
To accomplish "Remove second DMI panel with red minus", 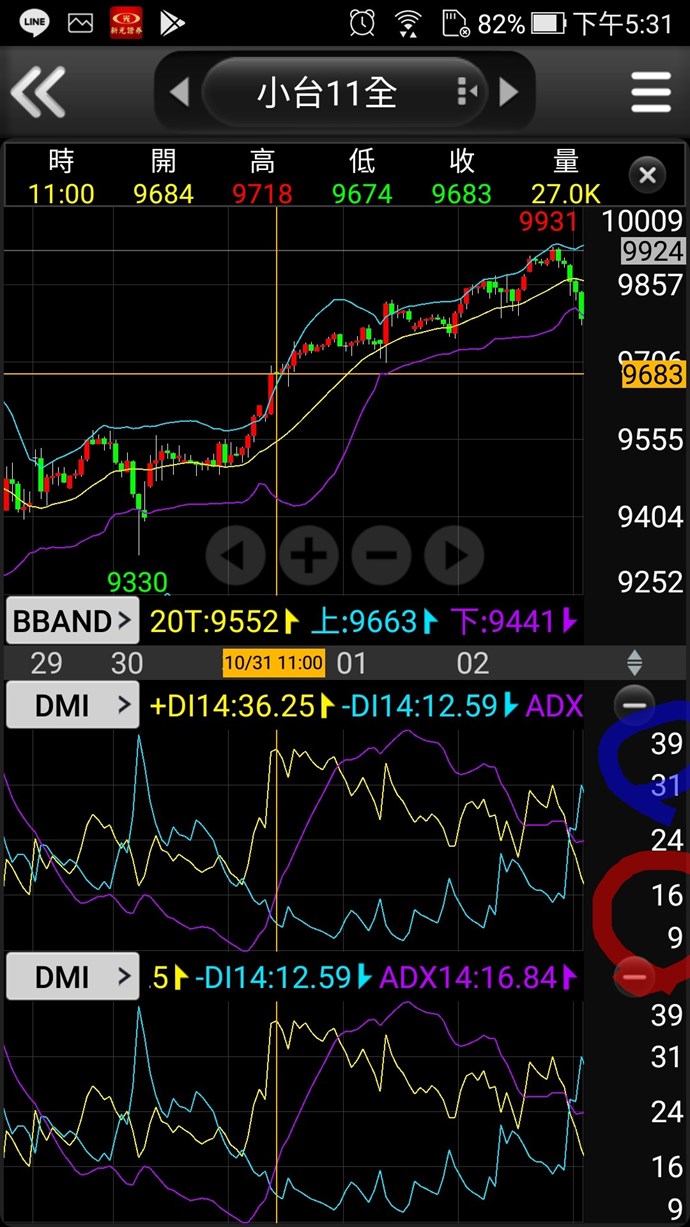I will 633,975.
